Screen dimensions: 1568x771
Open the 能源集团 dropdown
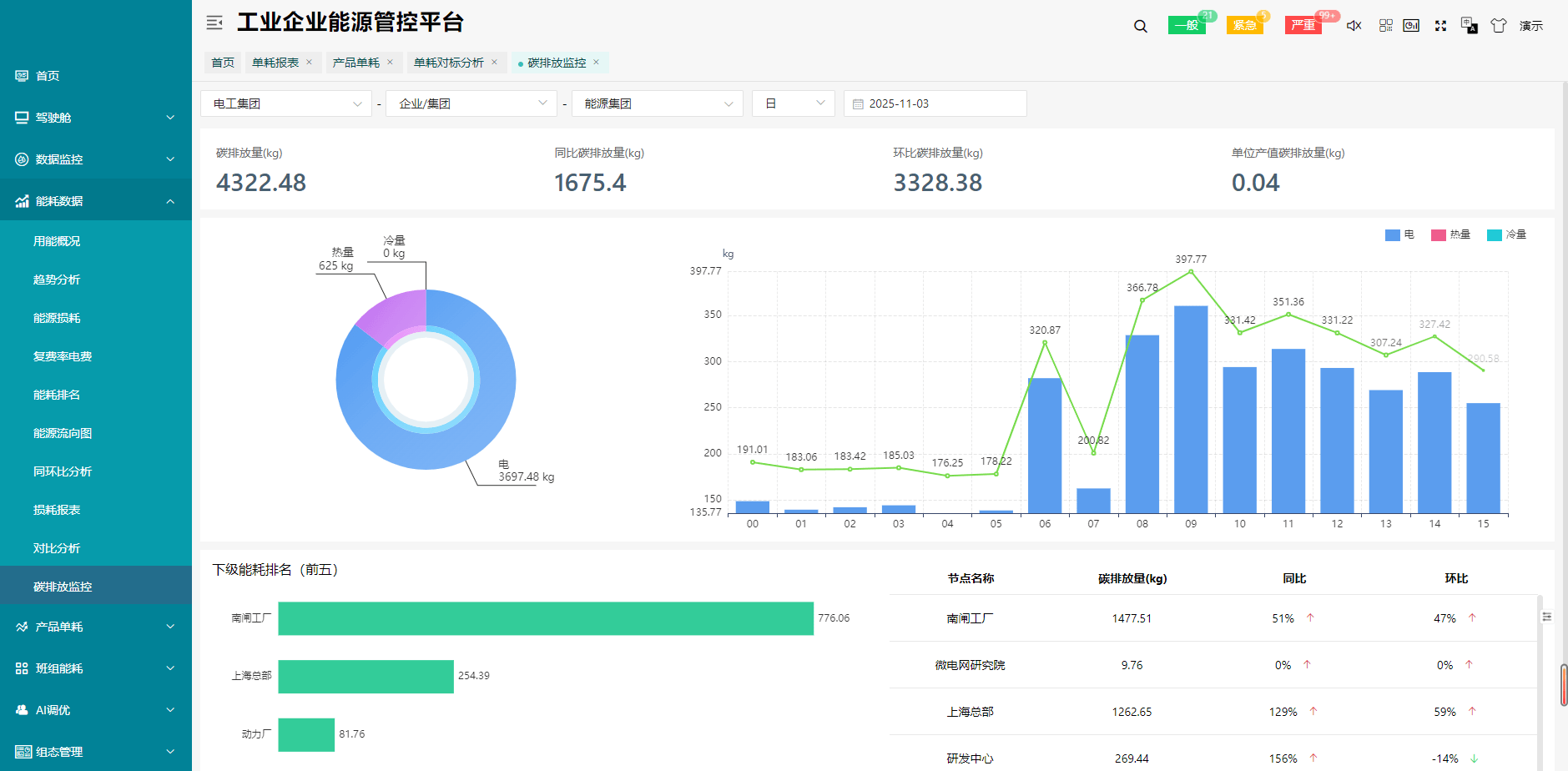657,103
